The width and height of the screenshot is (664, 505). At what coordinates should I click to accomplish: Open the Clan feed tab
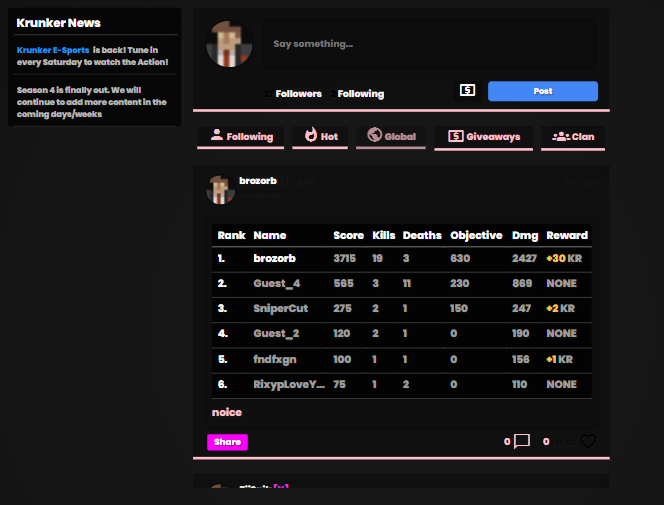pyautogui.click(x=573, y=136)
